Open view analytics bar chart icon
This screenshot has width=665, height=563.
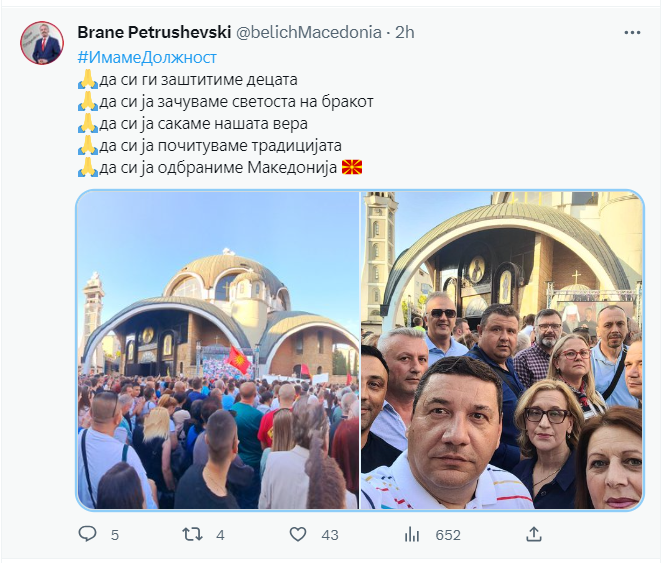pyautogui.click(x=412, y=535)
